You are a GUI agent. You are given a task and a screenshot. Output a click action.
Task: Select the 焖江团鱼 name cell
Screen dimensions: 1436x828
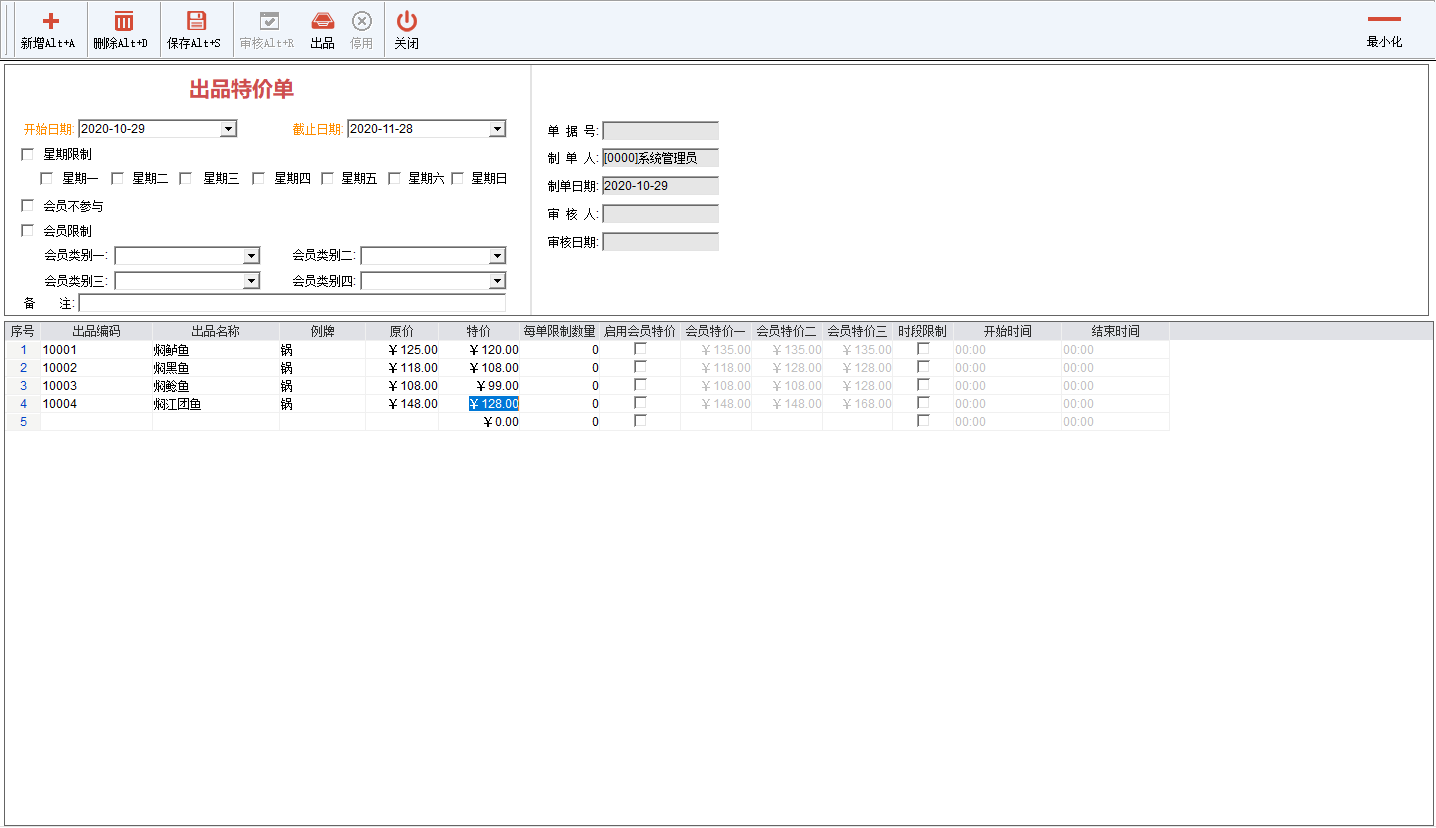[216, 404]
